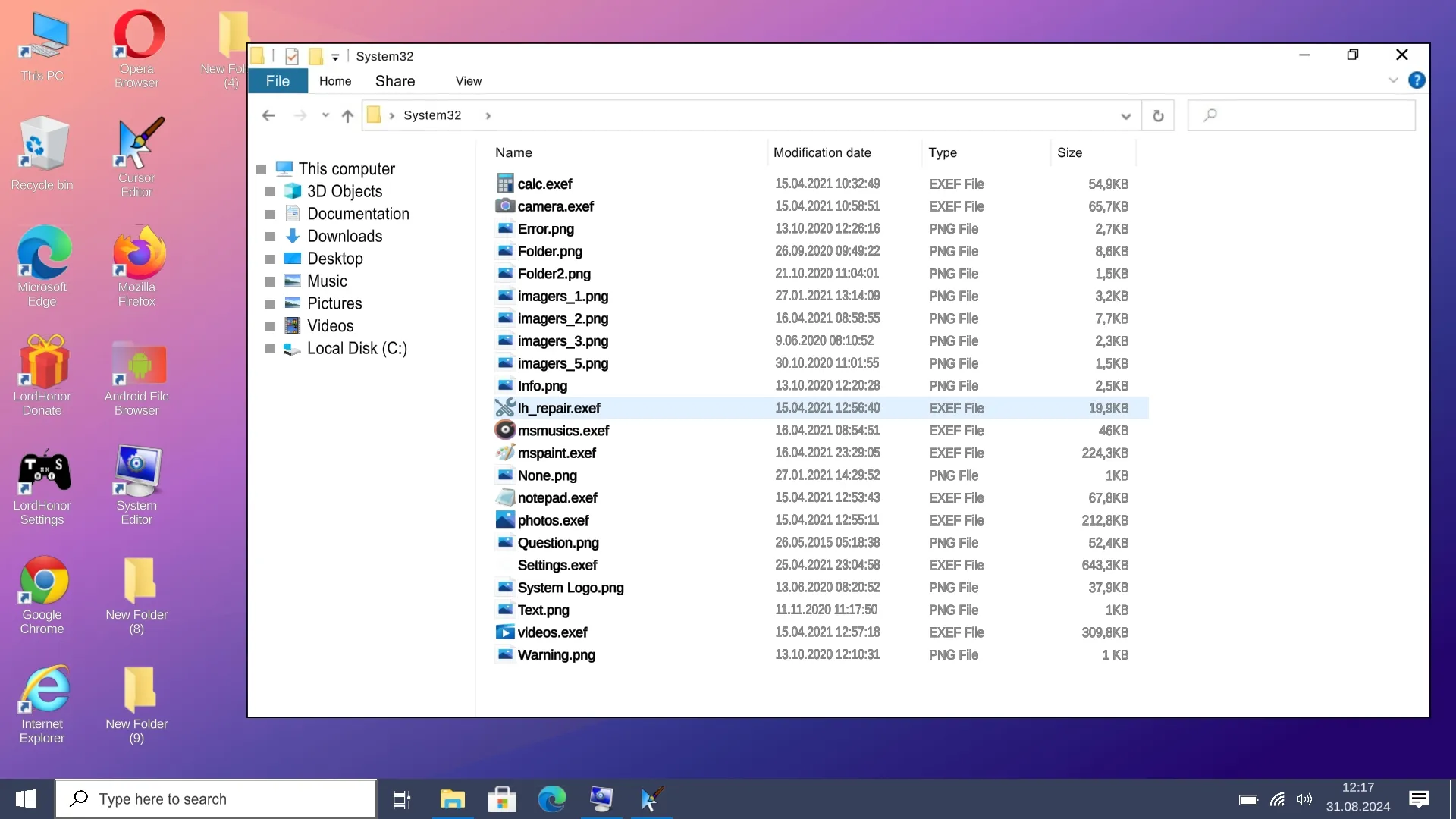Viewport: 1456px width, 819px height.
Task: Open the lh_repair.exef wrench icon
Action: pos(505,408)
